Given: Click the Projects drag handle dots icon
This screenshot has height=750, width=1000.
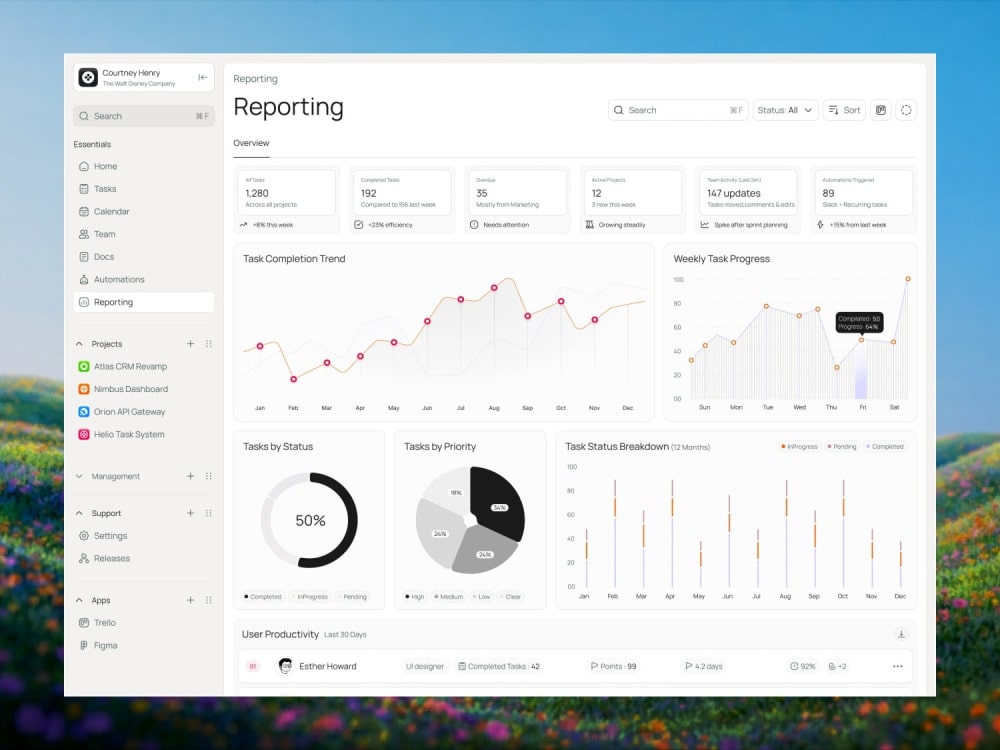Looking at the screenshot, I should click(209, 344).
